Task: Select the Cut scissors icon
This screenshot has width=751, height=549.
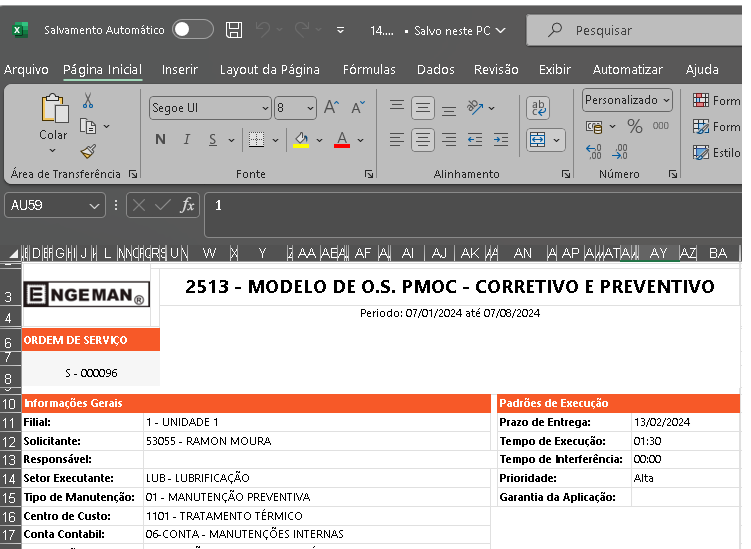Action: coord(88,101)
